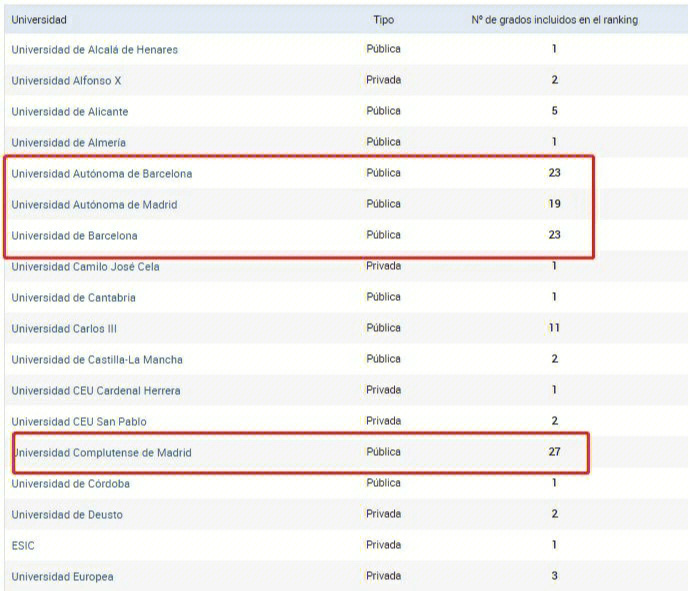This screenshot has width=688, height=591.
Task: Open Universidad CEU San Pablo link
Action: click(x=79, y=422)
